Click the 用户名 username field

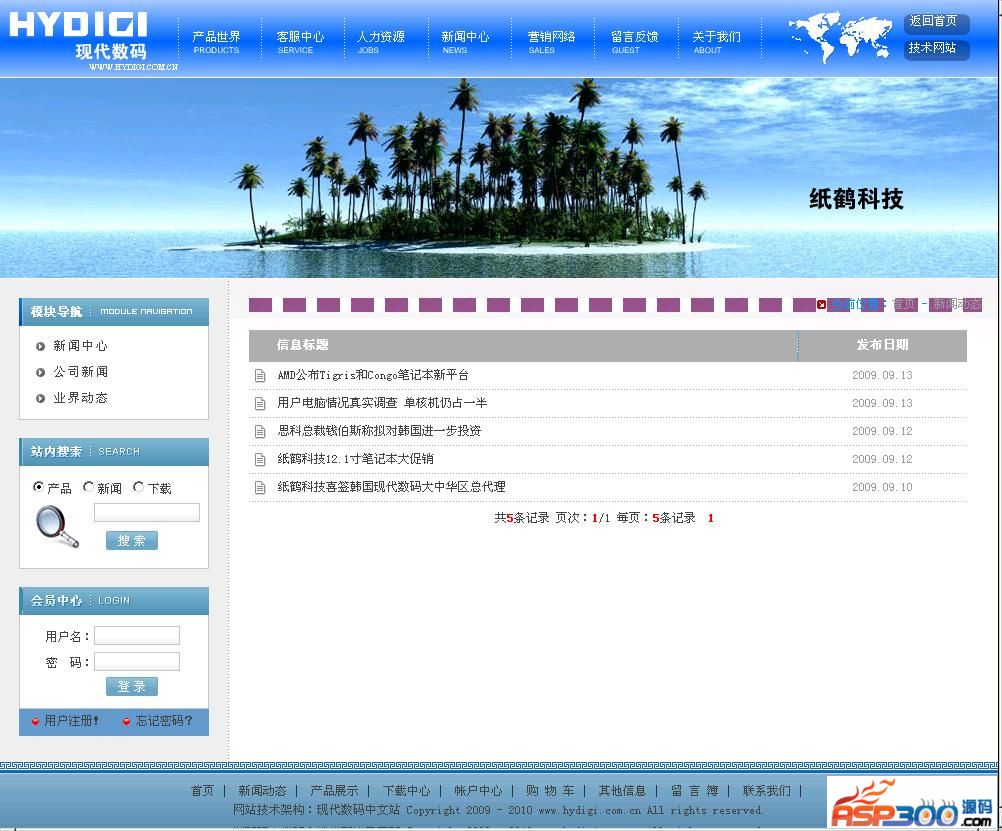[x=137, y=635]
